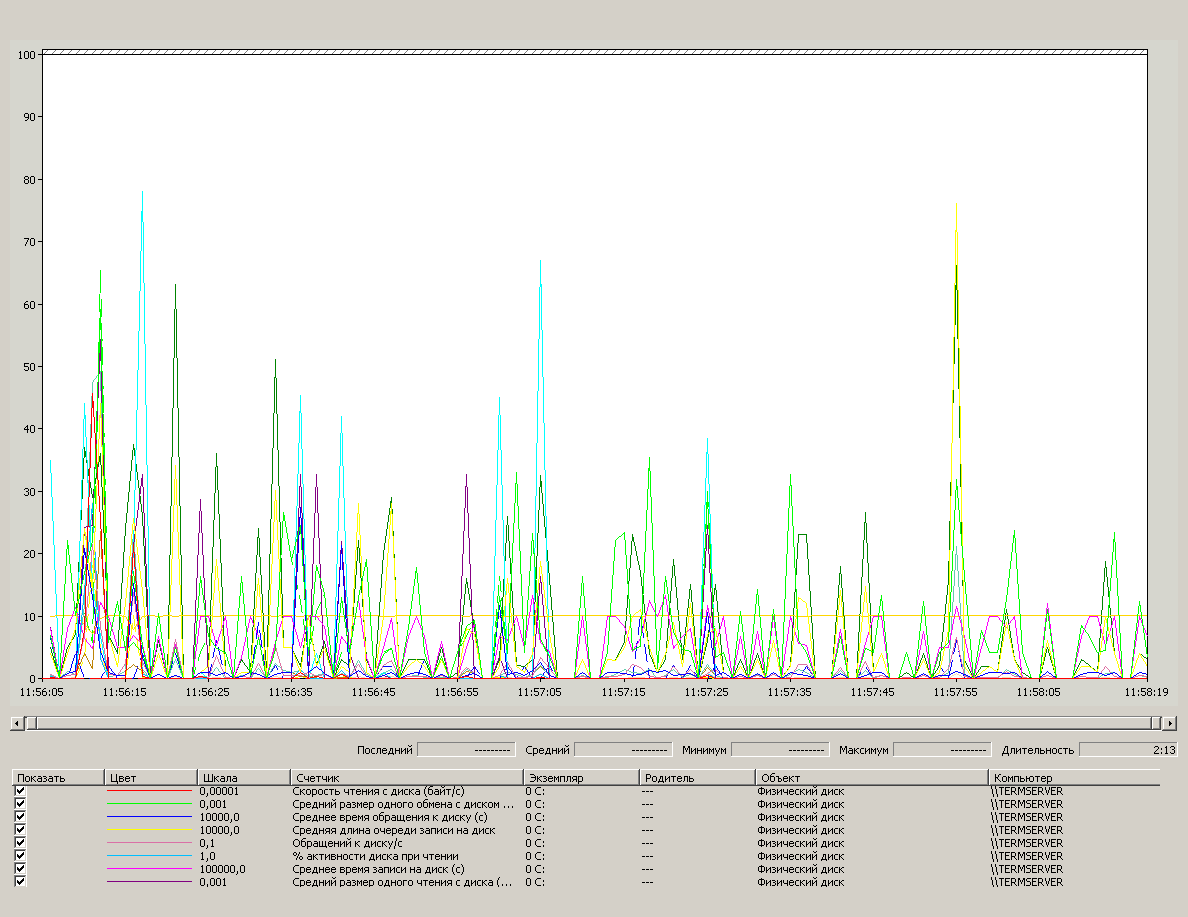The width and height of the screenshot is (1188, 917).
Task: Sort by the "Цвет" column header
Action: click(151, 778)
